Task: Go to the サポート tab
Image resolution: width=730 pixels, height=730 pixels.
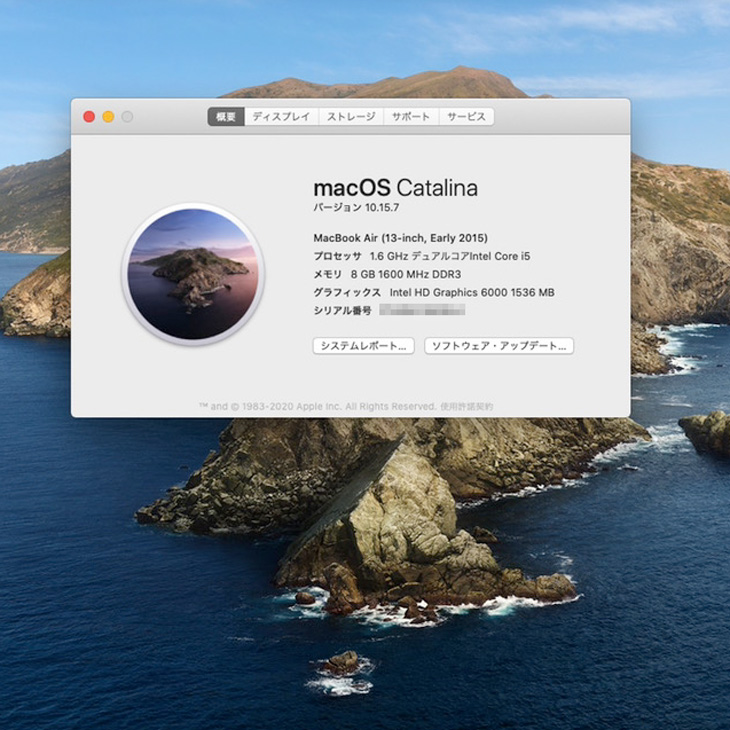Action: pos(411,116)
